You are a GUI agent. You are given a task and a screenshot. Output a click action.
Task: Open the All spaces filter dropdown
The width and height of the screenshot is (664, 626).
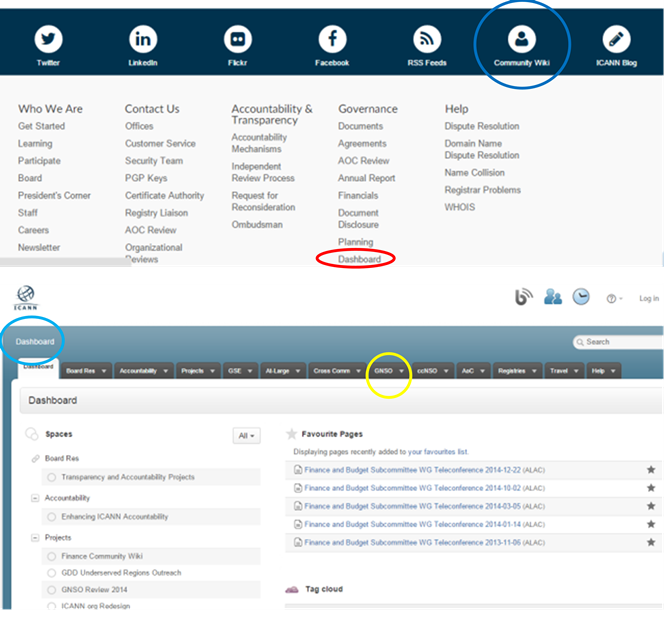click(x=246, y=436)
